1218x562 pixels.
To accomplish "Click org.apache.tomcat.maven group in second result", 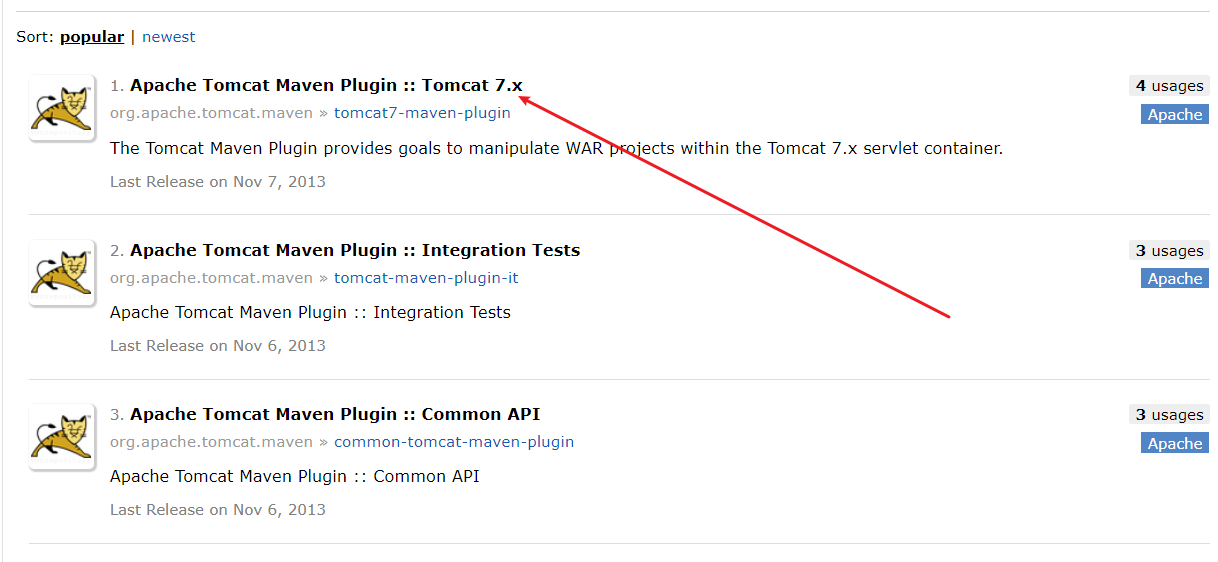I will click(x=211, y=278).
